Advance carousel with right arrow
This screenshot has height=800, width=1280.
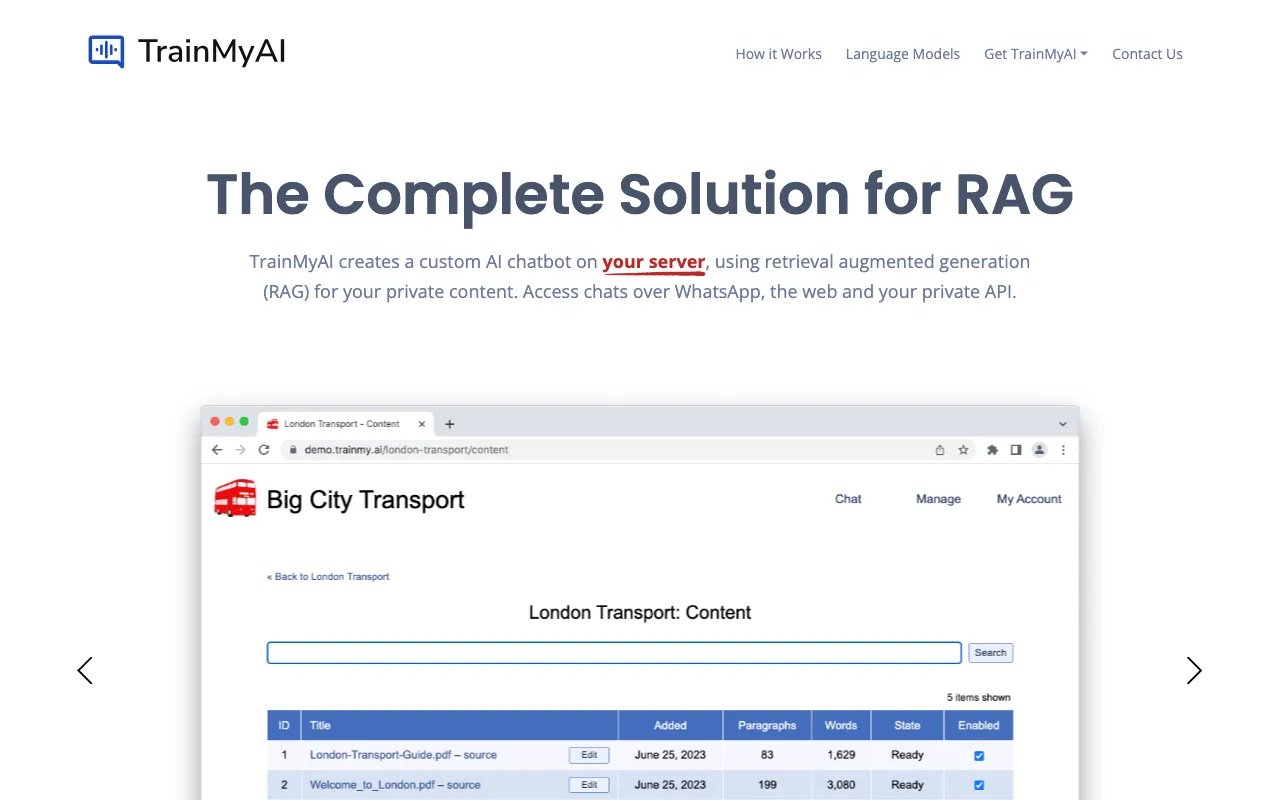click(x=1194, y=670)
